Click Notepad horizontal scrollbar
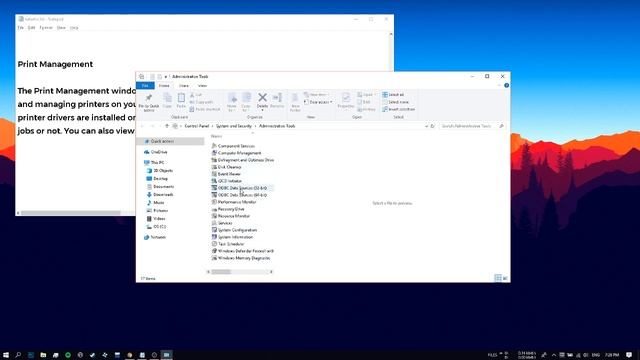Viewport: 640px width, 360px height. click(71, 213)
